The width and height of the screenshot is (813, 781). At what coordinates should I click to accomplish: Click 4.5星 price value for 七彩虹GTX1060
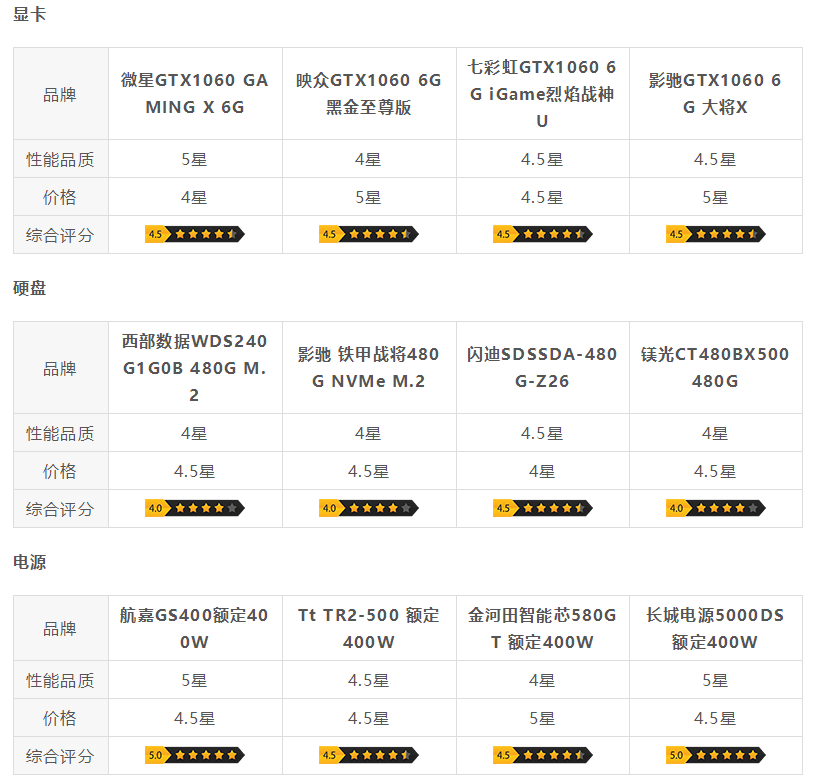coord(542,197)
